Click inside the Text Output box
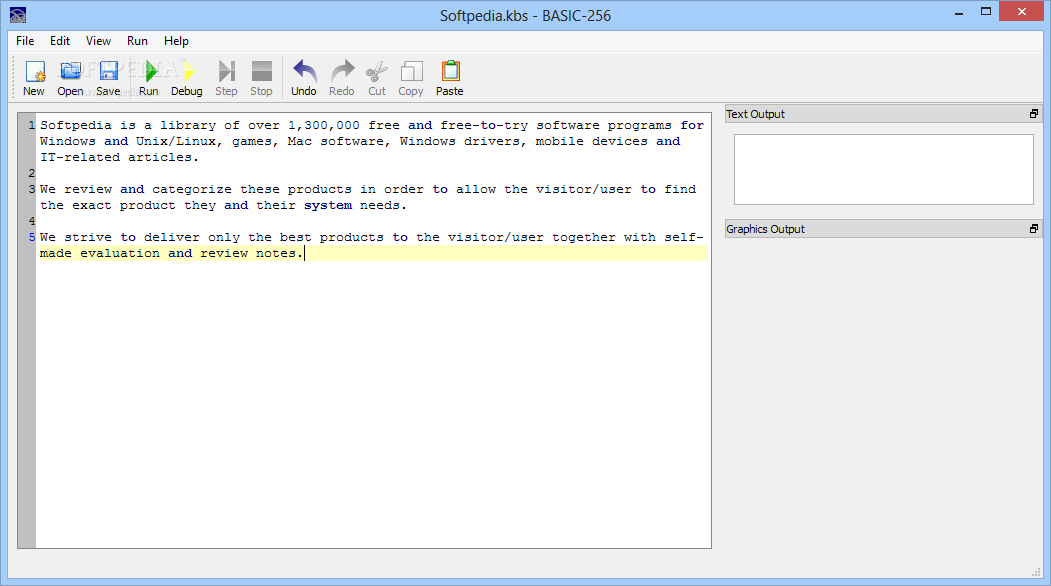1051x586 pixels. 883,169
